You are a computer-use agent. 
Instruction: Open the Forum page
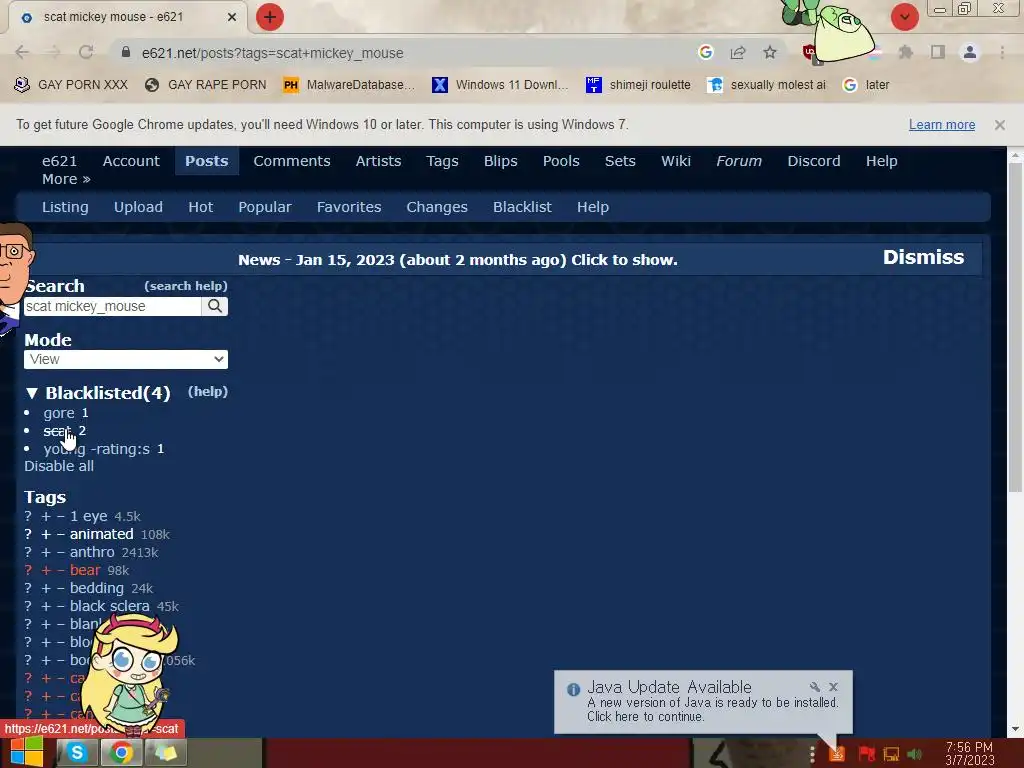click(739, 161)
